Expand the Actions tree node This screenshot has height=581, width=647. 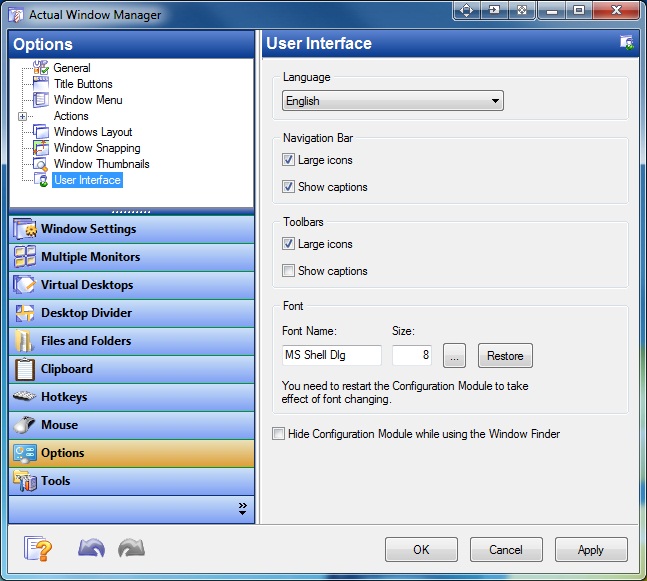(23, 116)
